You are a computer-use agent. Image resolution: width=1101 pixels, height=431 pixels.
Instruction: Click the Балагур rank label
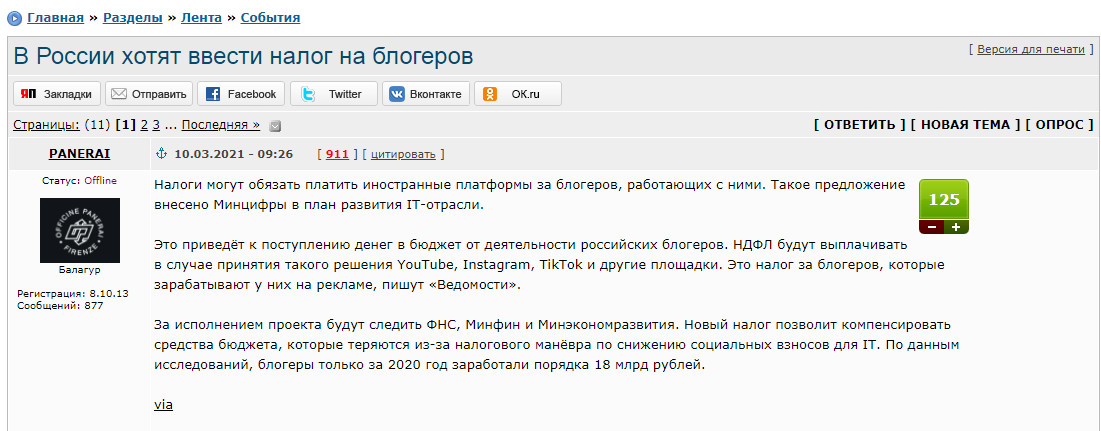coord(79,270)
